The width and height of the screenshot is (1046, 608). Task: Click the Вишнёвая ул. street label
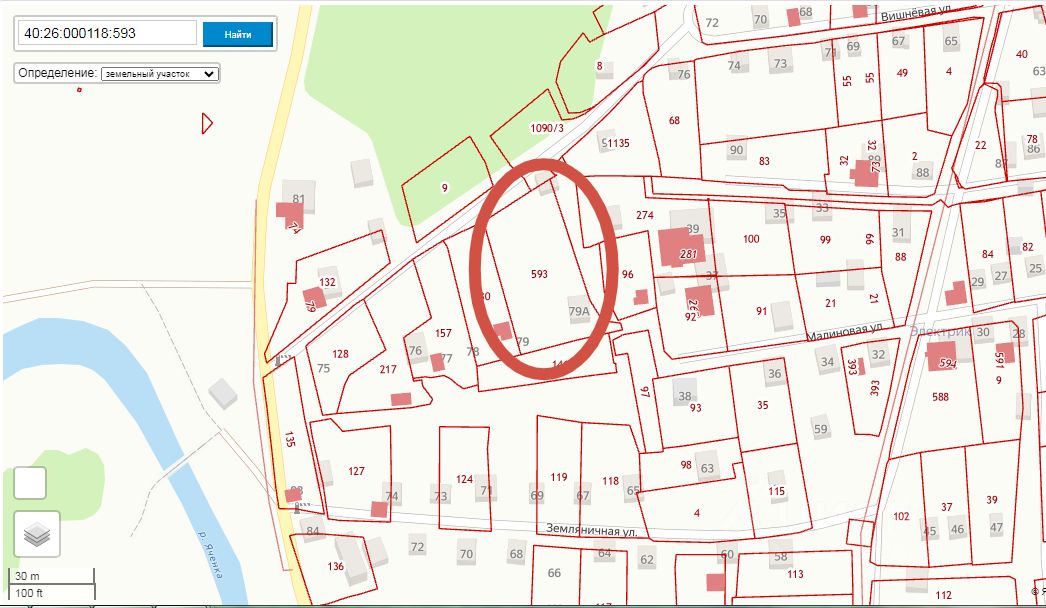[914, 12]
